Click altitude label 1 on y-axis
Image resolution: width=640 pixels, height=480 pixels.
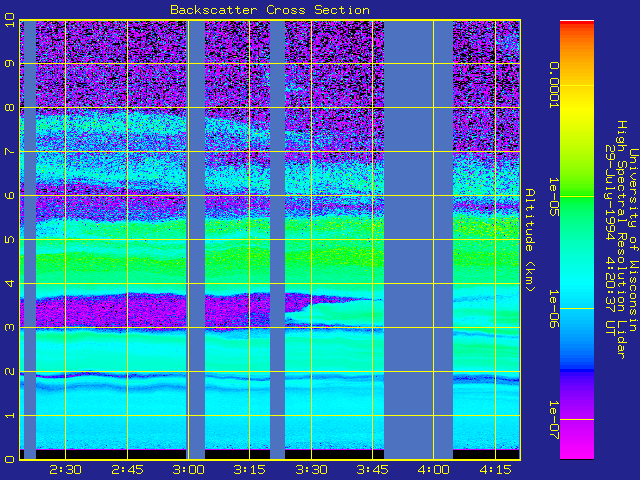click(10, 415)
